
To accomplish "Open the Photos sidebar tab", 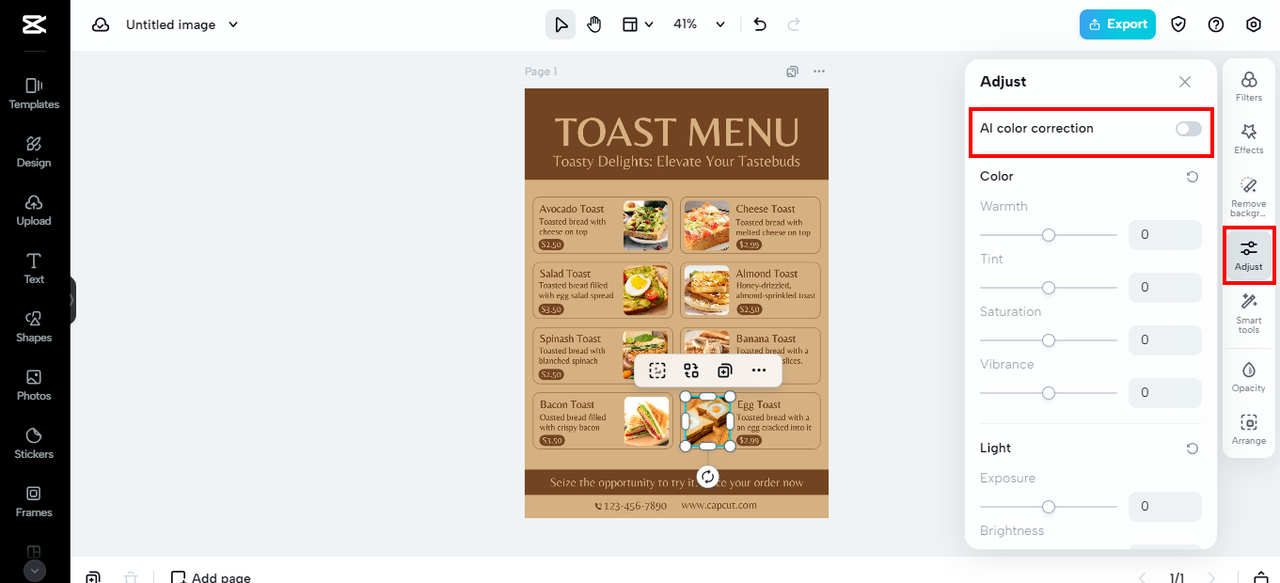I will click(34, 385).
